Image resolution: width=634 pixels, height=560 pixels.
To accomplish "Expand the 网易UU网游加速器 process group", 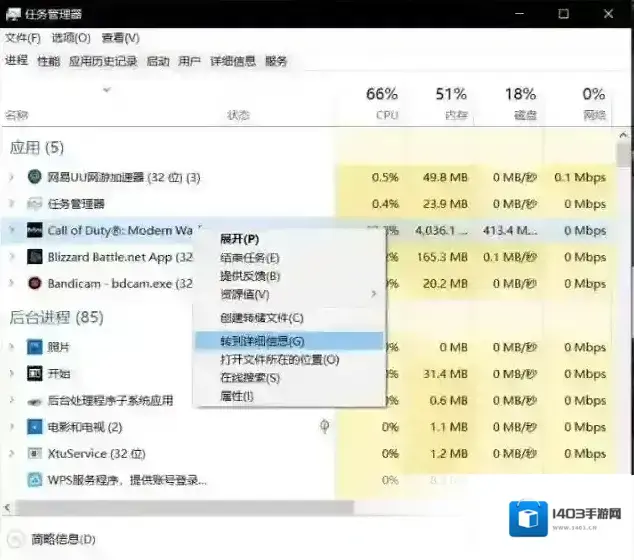I will 12,178.
